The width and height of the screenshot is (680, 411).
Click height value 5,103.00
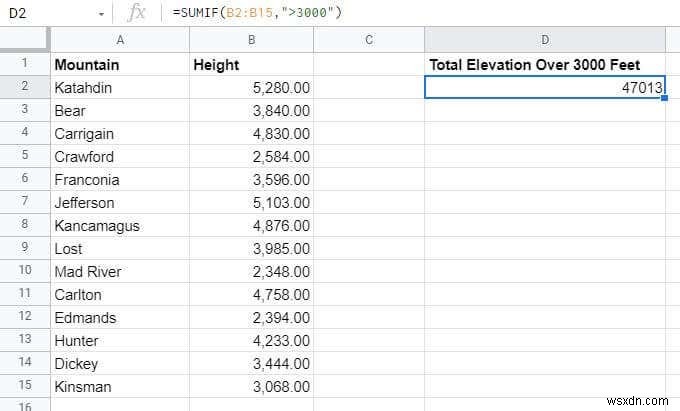252,202
